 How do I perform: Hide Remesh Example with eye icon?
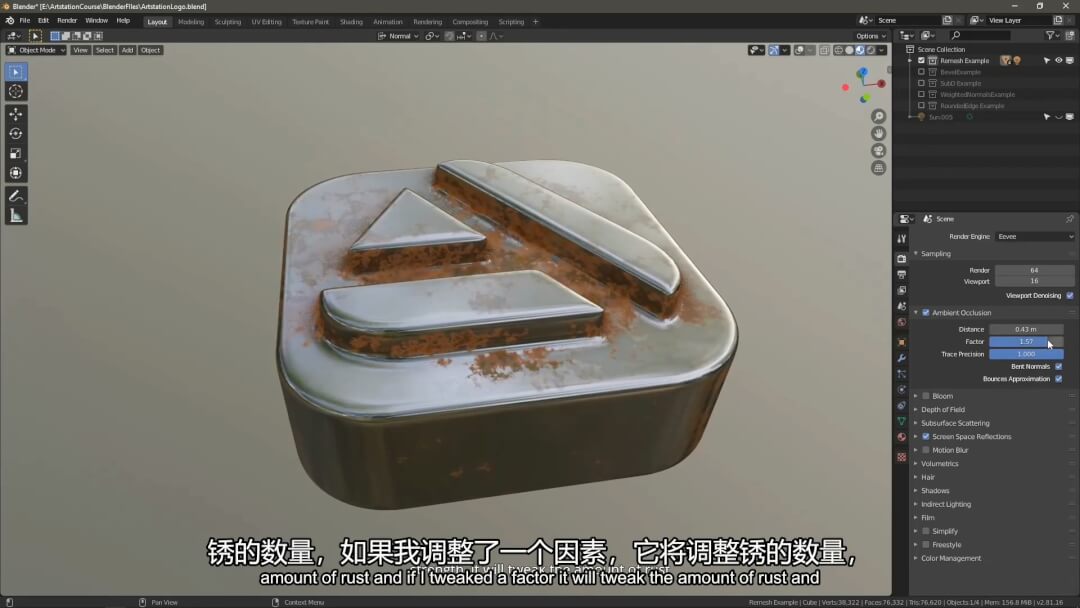coord(1059,61)
